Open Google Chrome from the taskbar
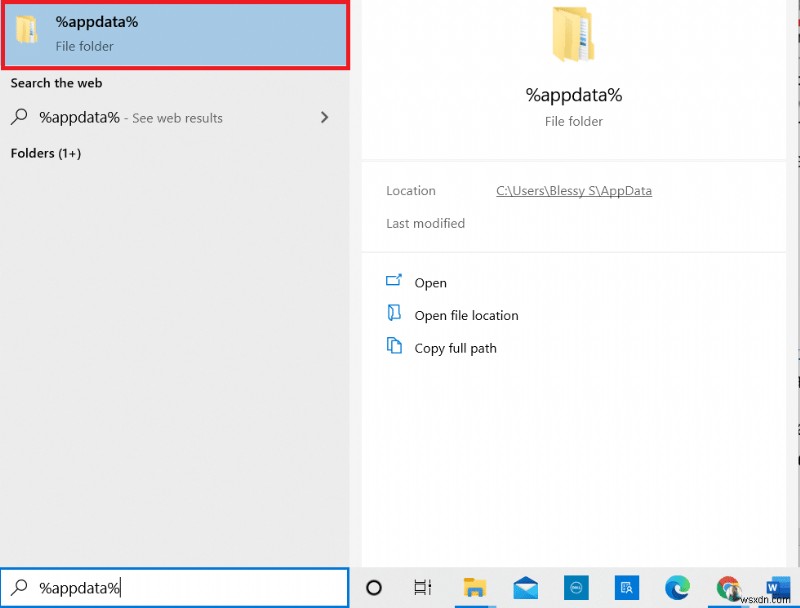800x608 pixels. coord(728,588)
